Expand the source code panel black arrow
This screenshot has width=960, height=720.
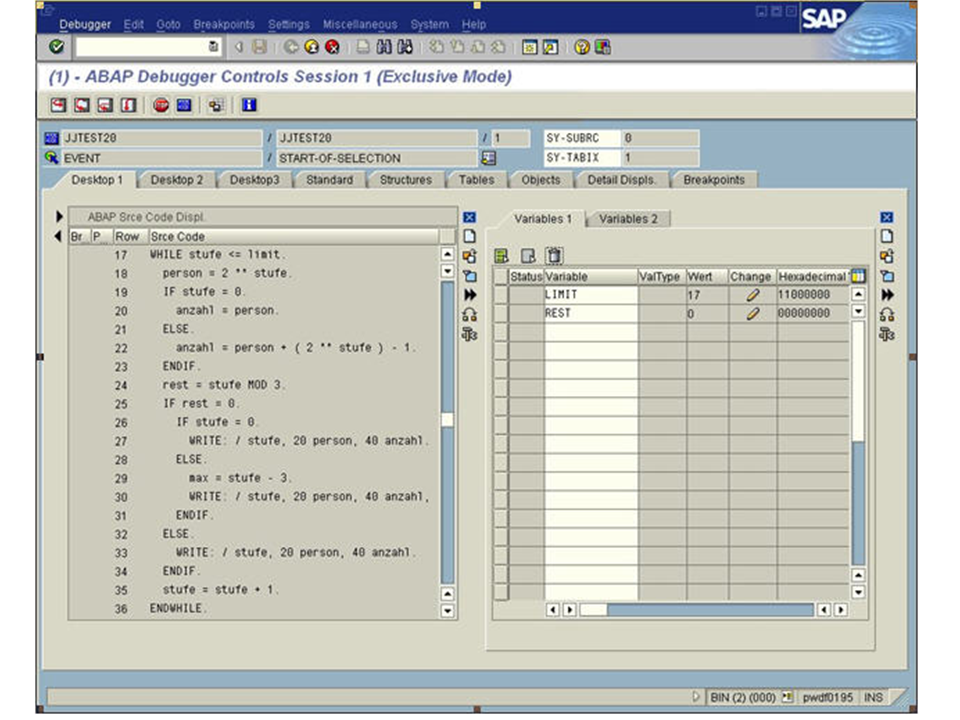[59, 217]
